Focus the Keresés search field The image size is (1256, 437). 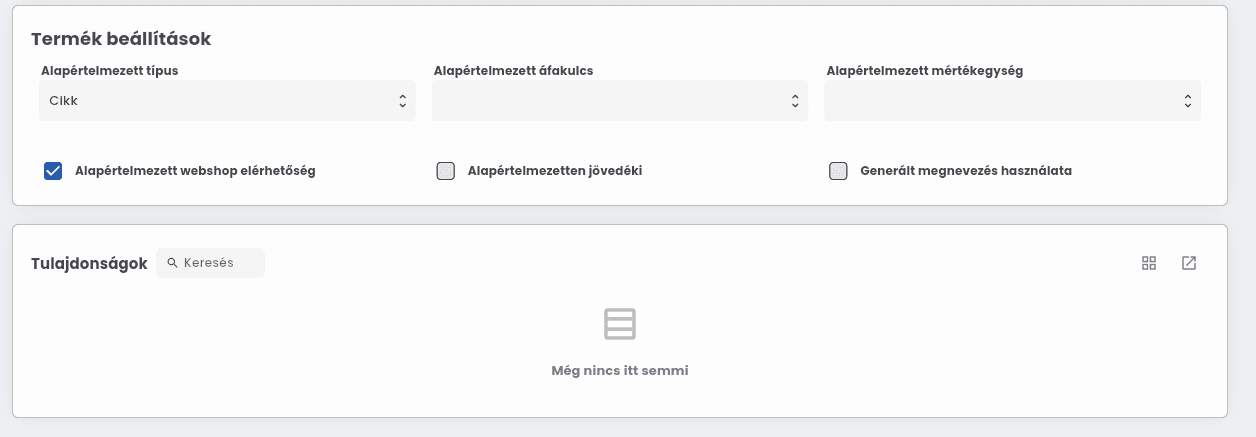211,263
